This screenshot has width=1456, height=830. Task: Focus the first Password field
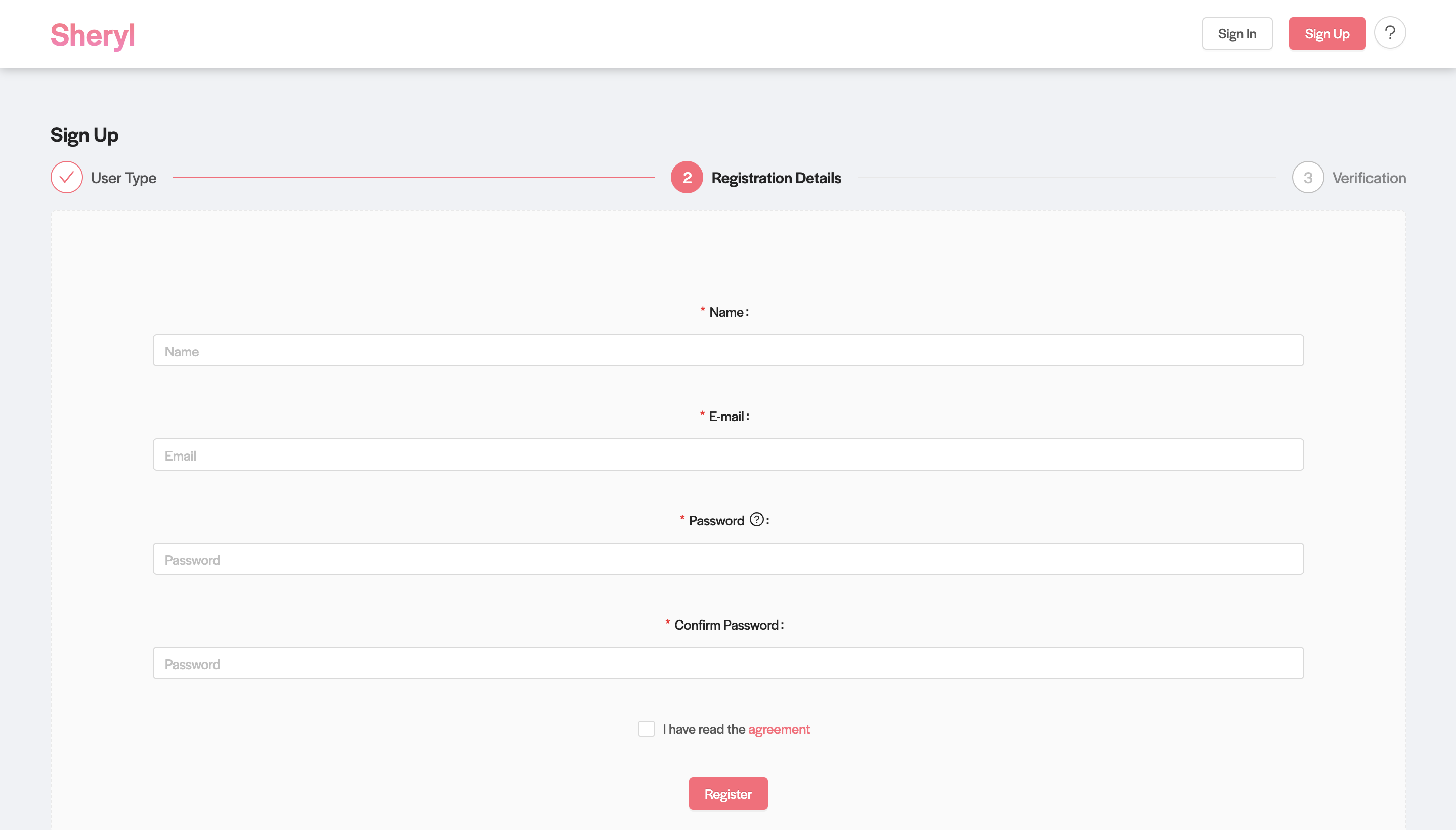point(727,559)
